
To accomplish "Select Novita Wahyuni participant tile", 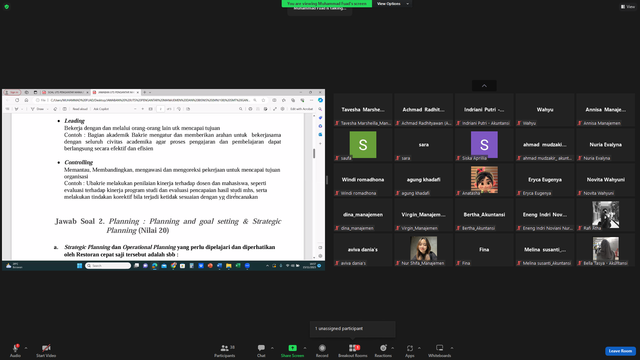I will [x=605, y=180].
